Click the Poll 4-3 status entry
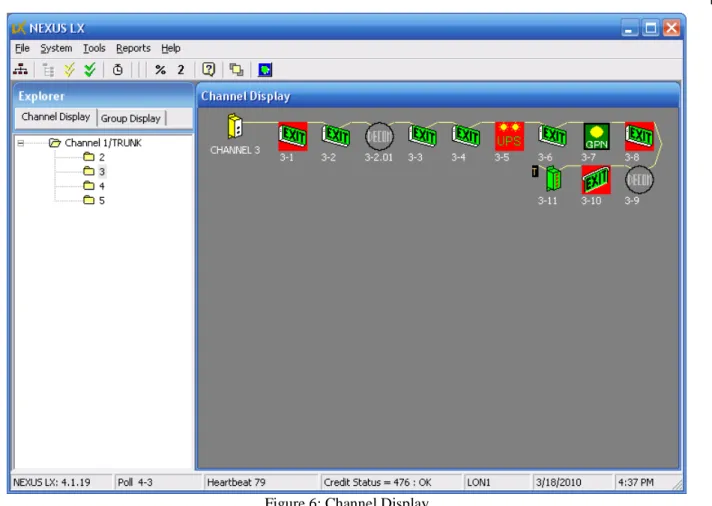 coord(157,482)
